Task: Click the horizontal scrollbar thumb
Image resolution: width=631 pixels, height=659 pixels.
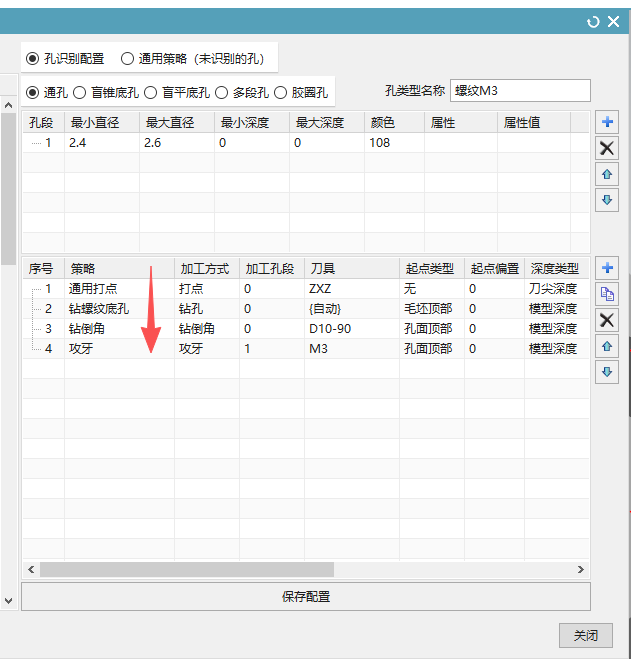Action: pos(187,569)
